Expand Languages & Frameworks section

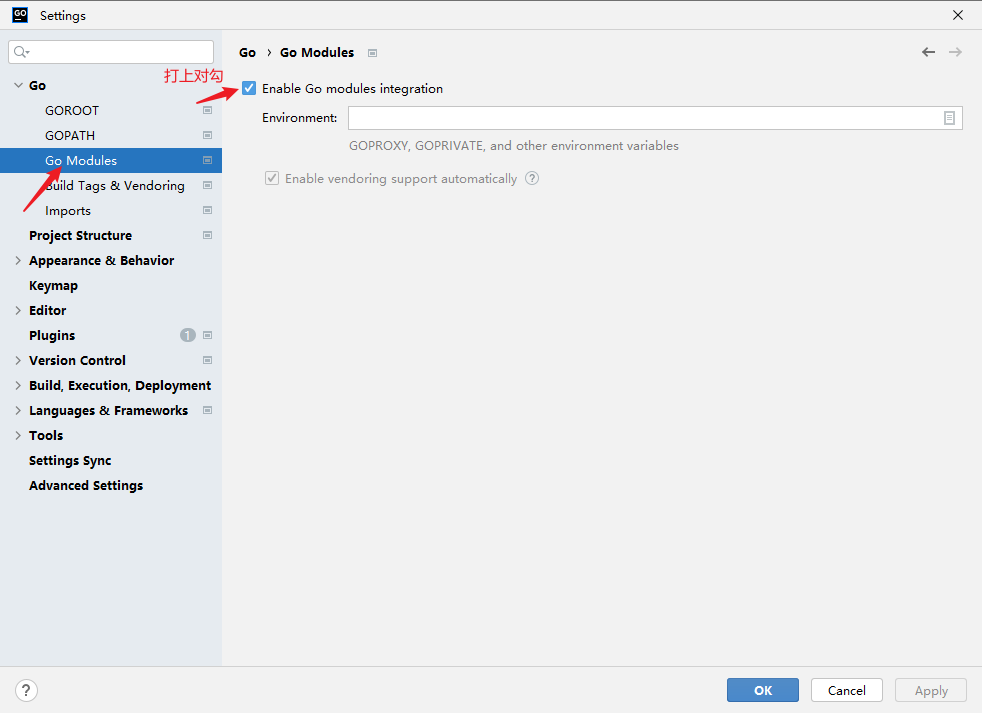click(18, 410)
